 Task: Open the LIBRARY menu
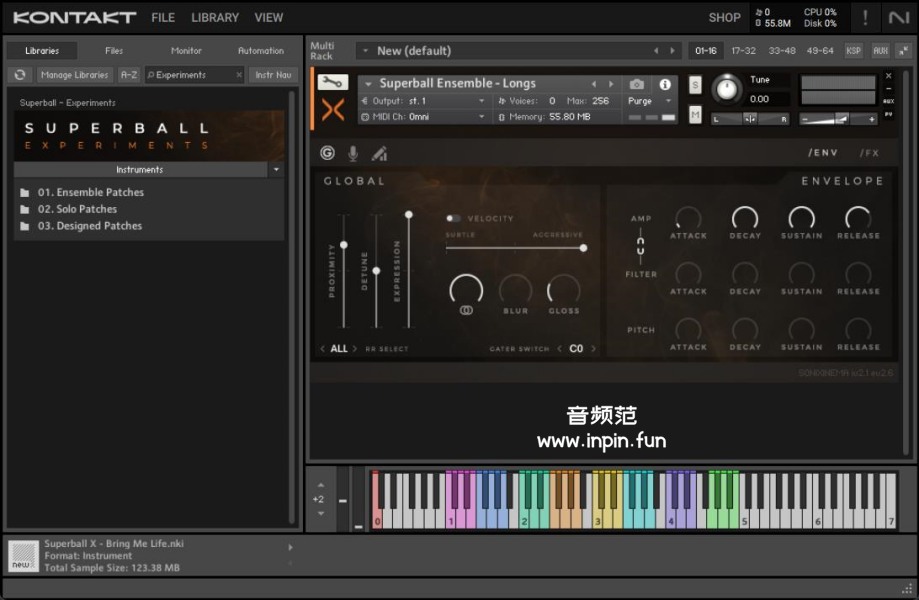click(215, 17)
